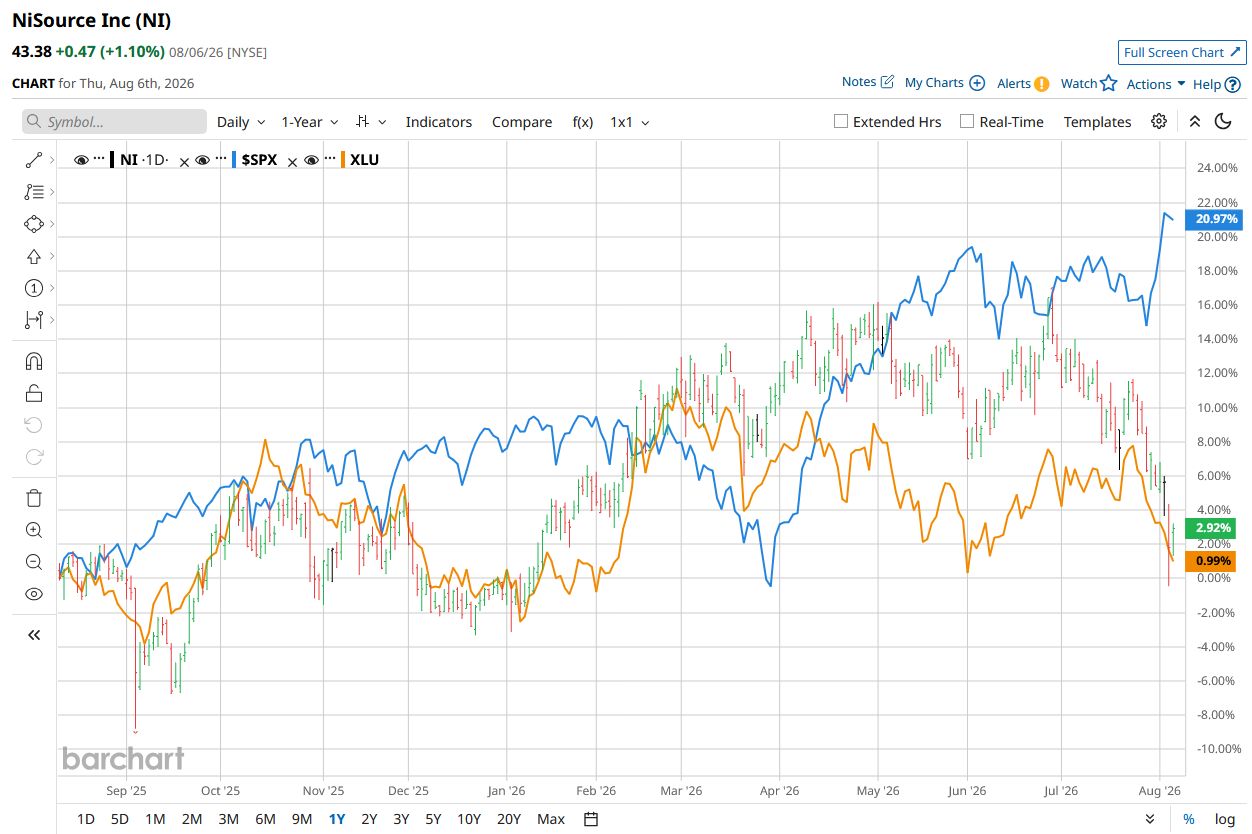Open the Daily frequency dropdown
This screenshot has height=834, width=1252.
pyautogui.click(x=241, y=122)
